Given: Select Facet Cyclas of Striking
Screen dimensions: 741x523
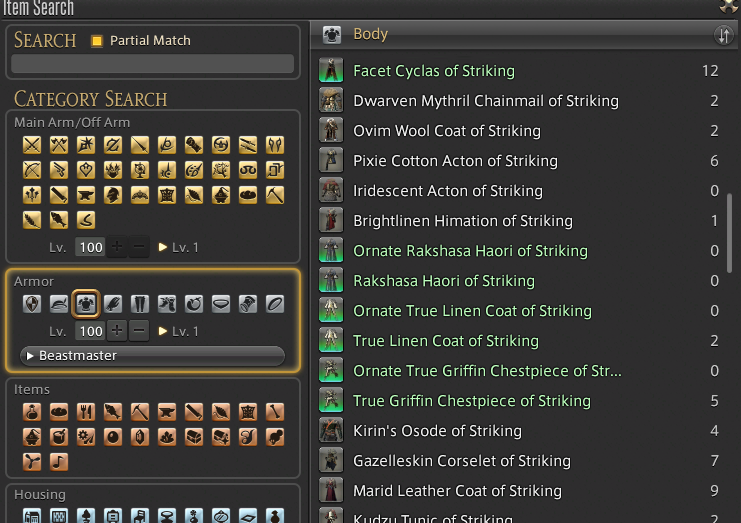Looking at the screenshot, I should point(519,71).
